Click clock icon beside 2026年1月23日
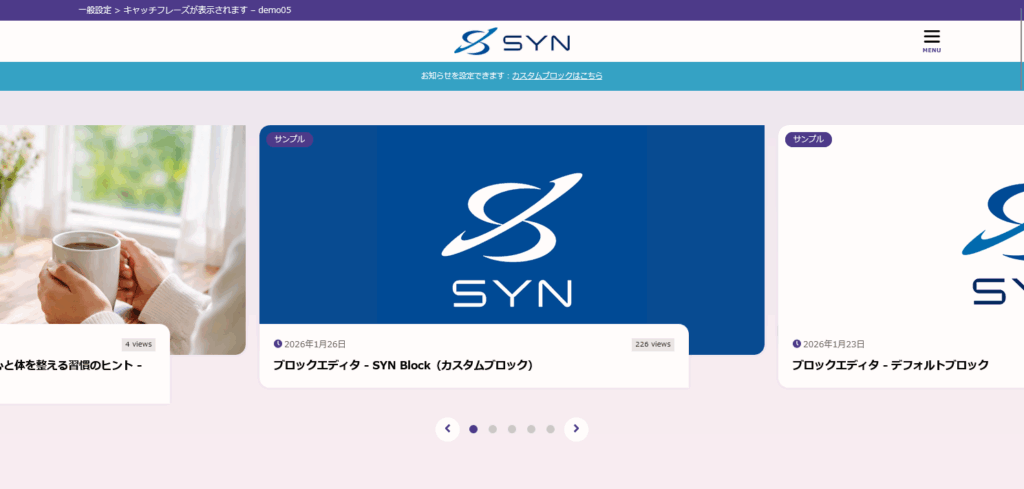The image size is (1024, 489). pos(797,344)
